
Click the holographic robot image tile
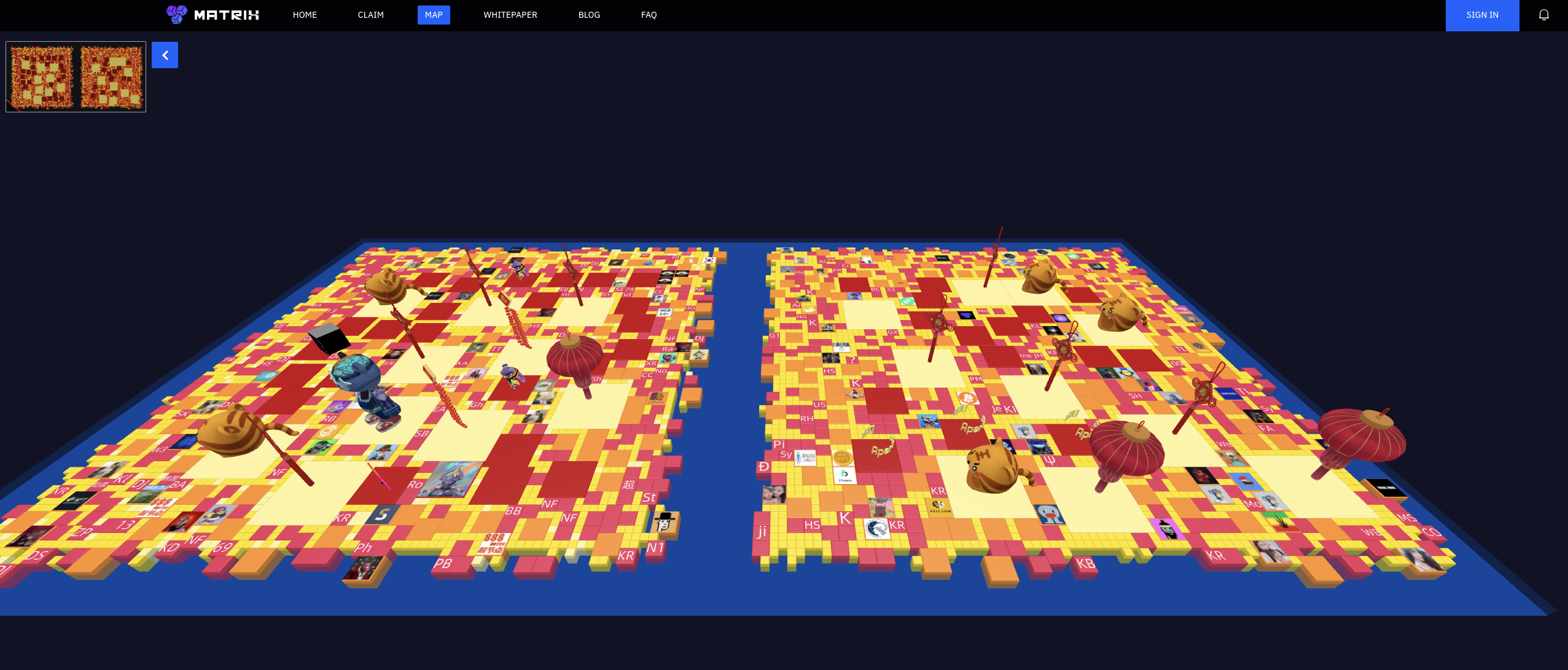click(x=450, y=480)
